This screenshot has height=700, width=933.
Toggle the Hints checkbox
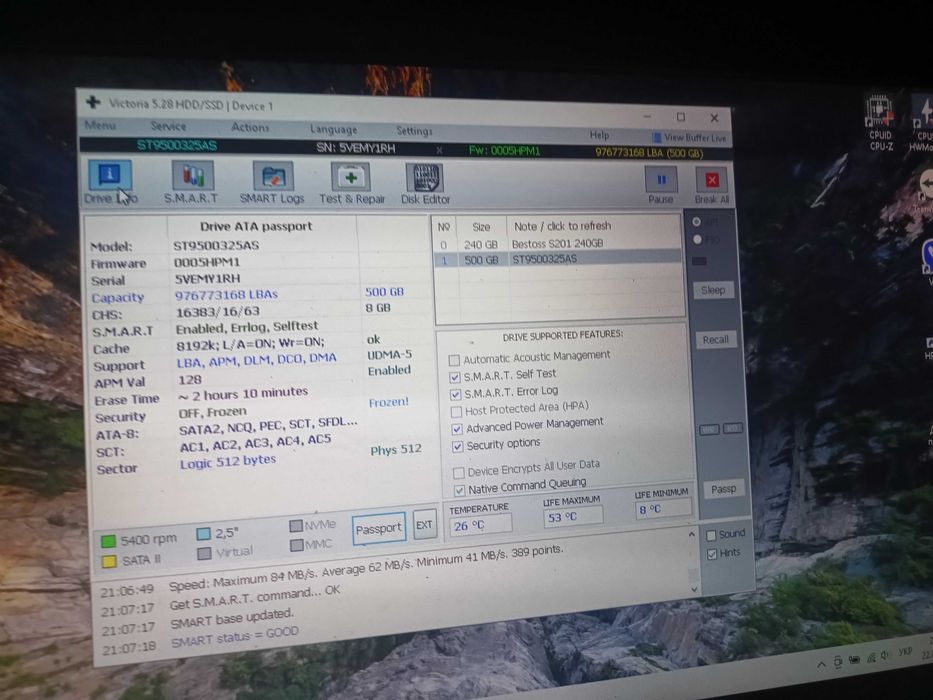tap(712, 554)
